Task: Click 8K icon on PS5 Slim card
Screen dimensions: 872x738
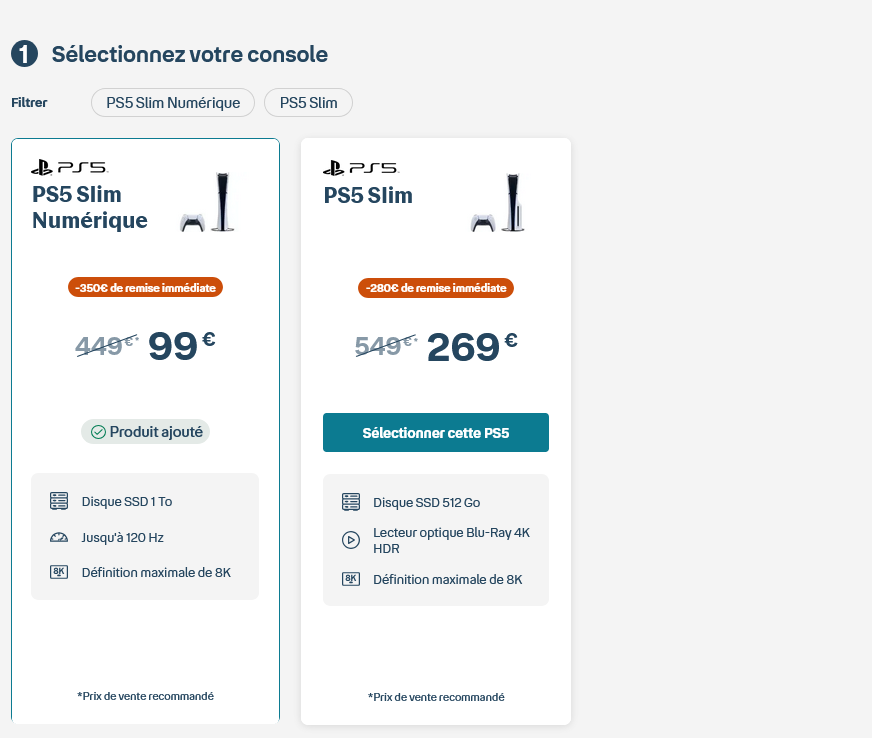Action: [350, 579]
